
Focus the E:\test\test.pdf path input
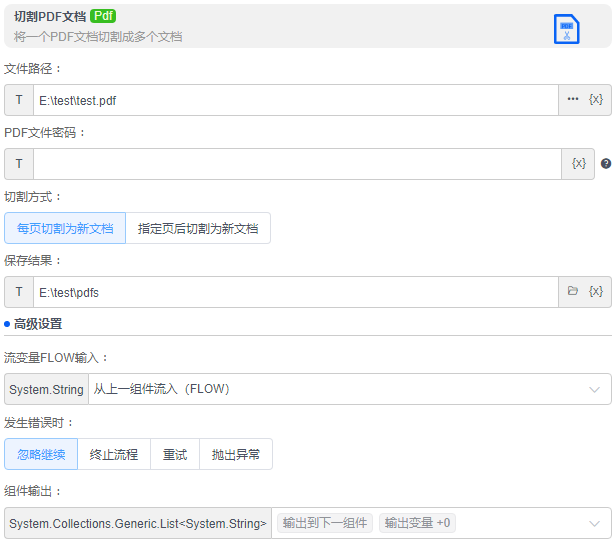[296, 100]
